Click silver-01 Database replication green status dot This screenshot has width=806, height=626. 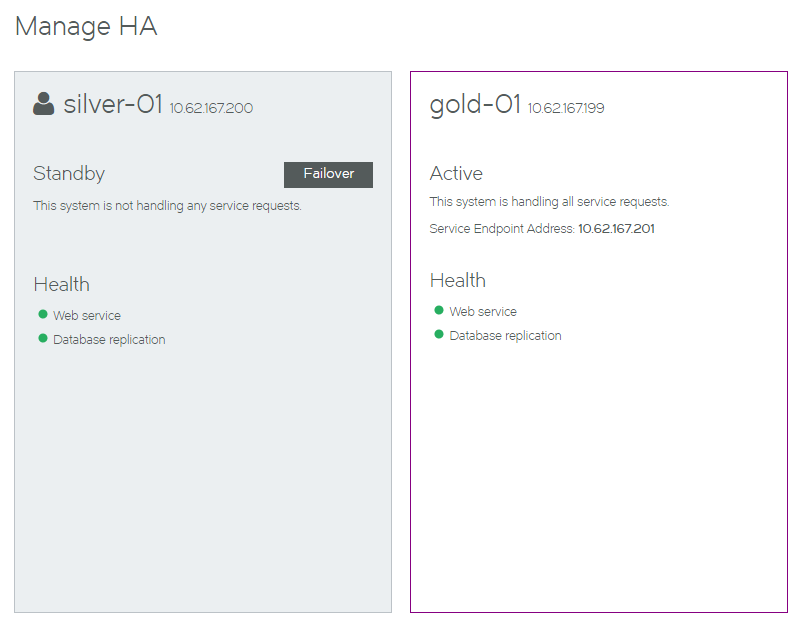click(x=43, y=338)
